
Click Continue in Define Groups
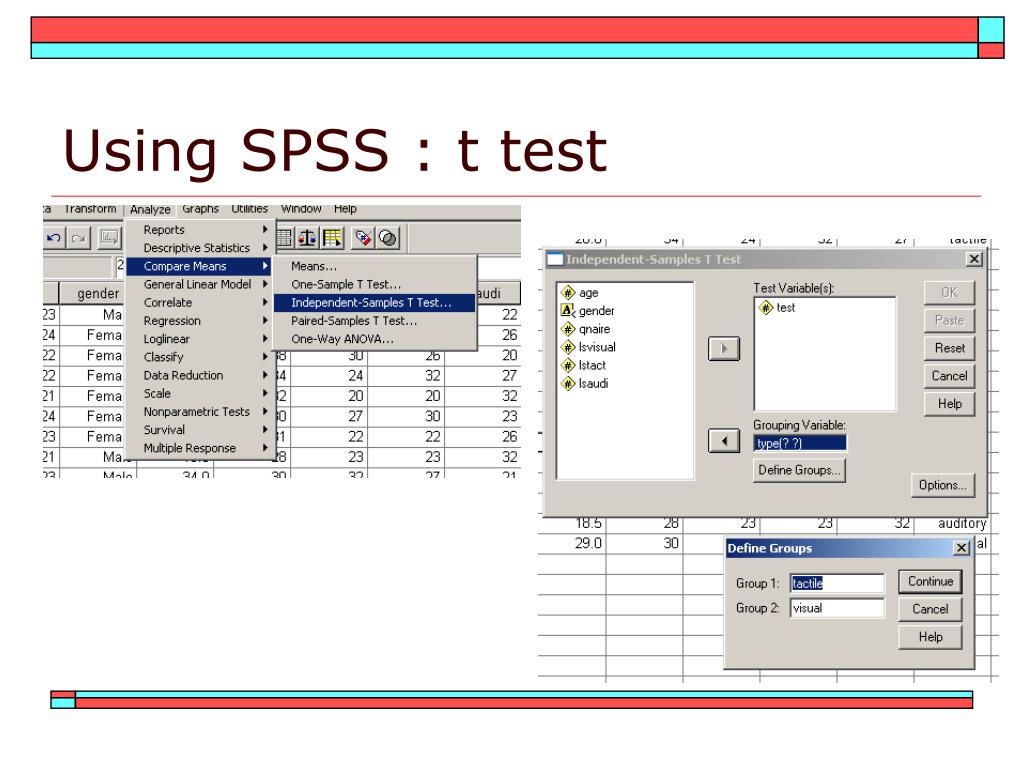coord(931,582)
